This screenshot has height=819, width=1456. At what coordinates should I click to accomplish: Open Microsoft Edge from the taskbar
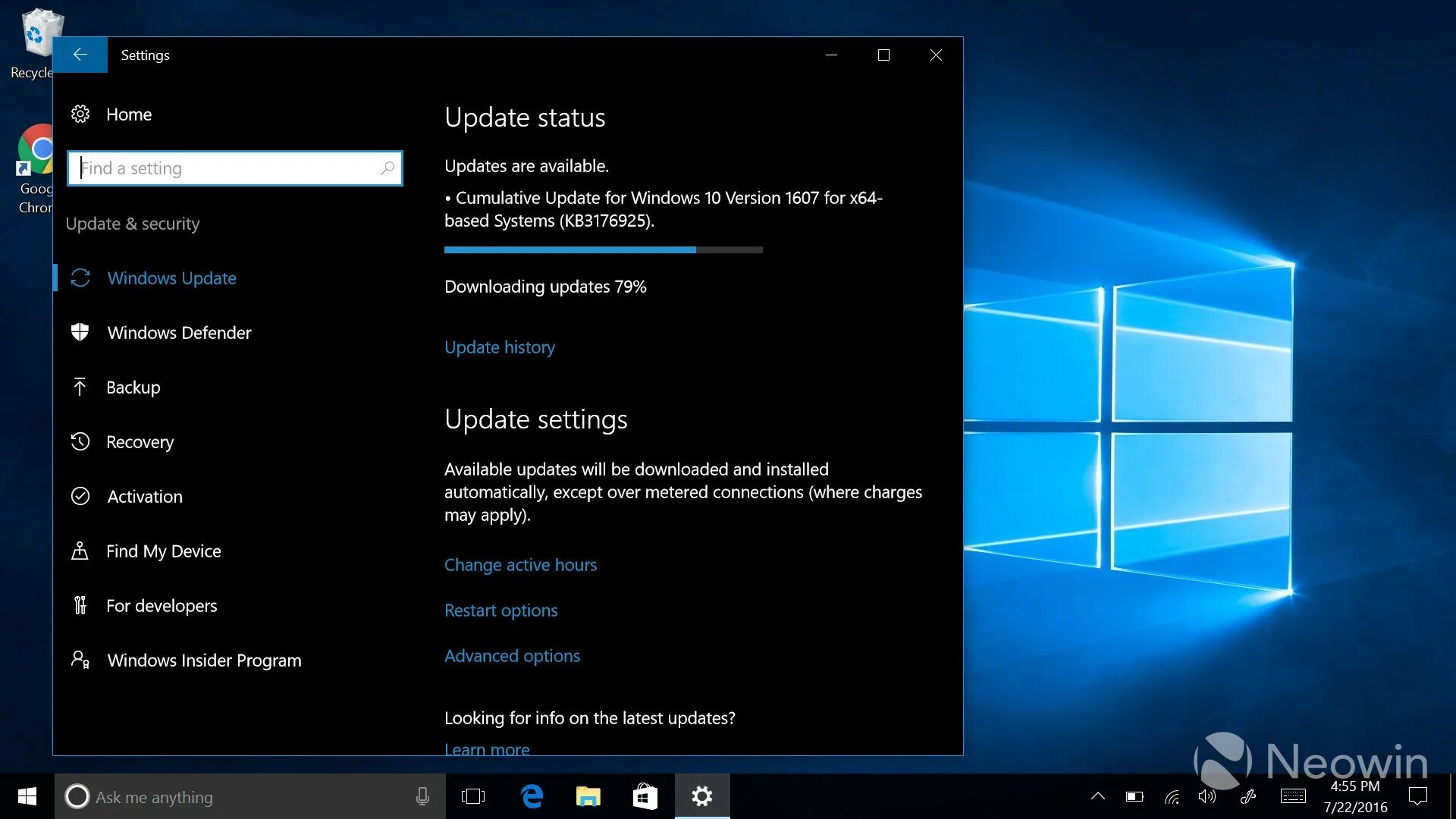[x=532, y=796]
